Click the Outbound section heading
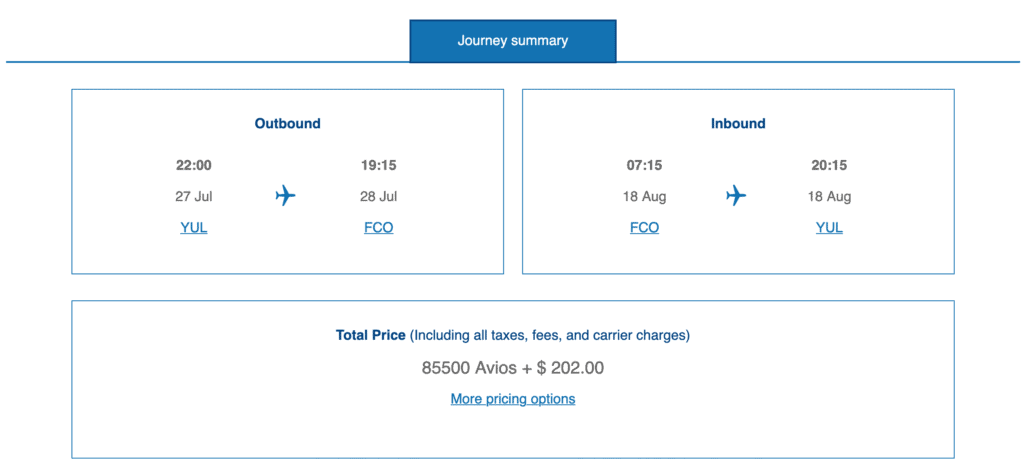Viewport: 1024px width, 472px height. pyautogui.click(x=287, y=124)
